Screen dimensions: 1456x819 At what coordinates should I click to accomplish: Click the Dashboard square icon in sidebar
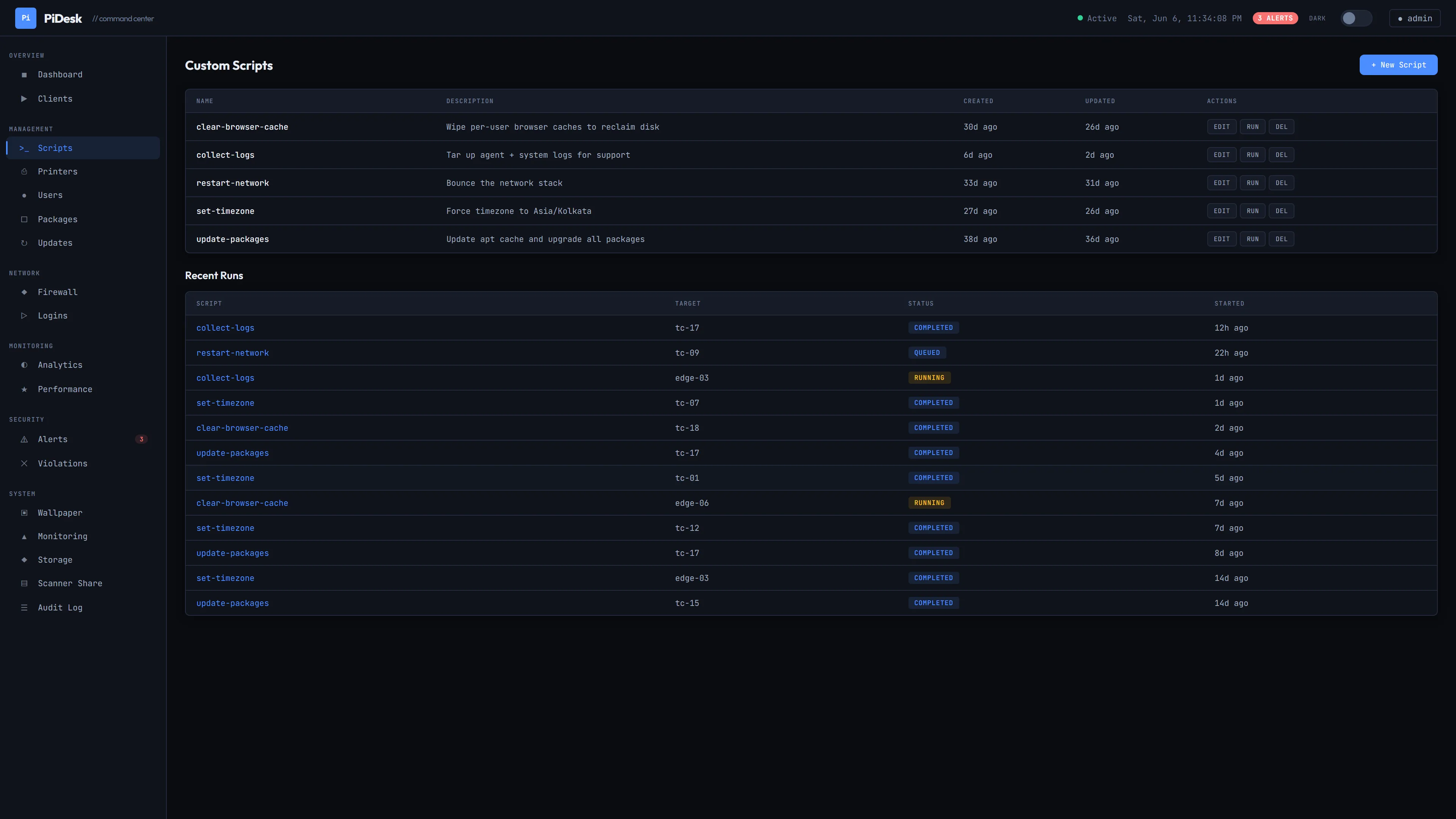point(24,75)
